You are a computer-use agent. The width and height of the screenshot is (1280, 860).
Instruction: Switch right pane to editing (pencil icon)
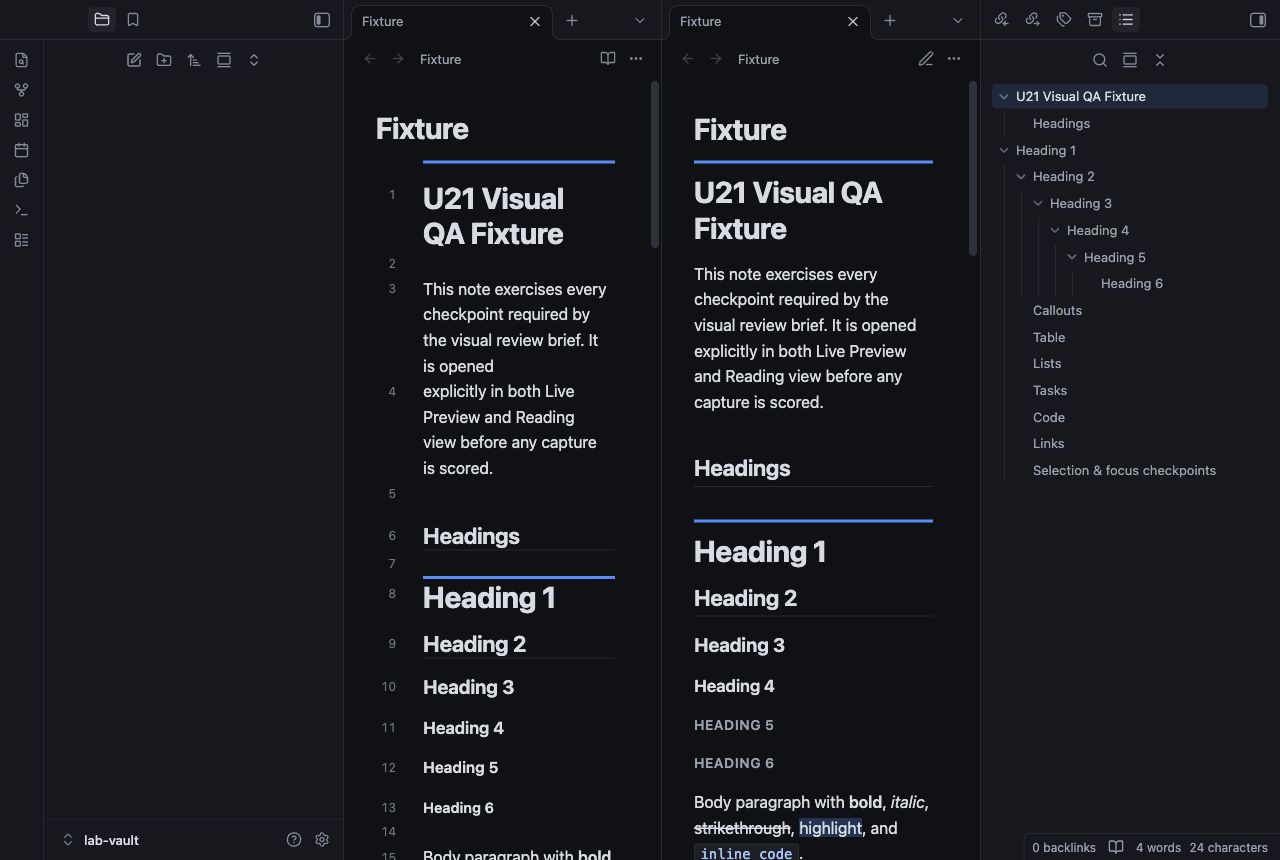[926, 59]
